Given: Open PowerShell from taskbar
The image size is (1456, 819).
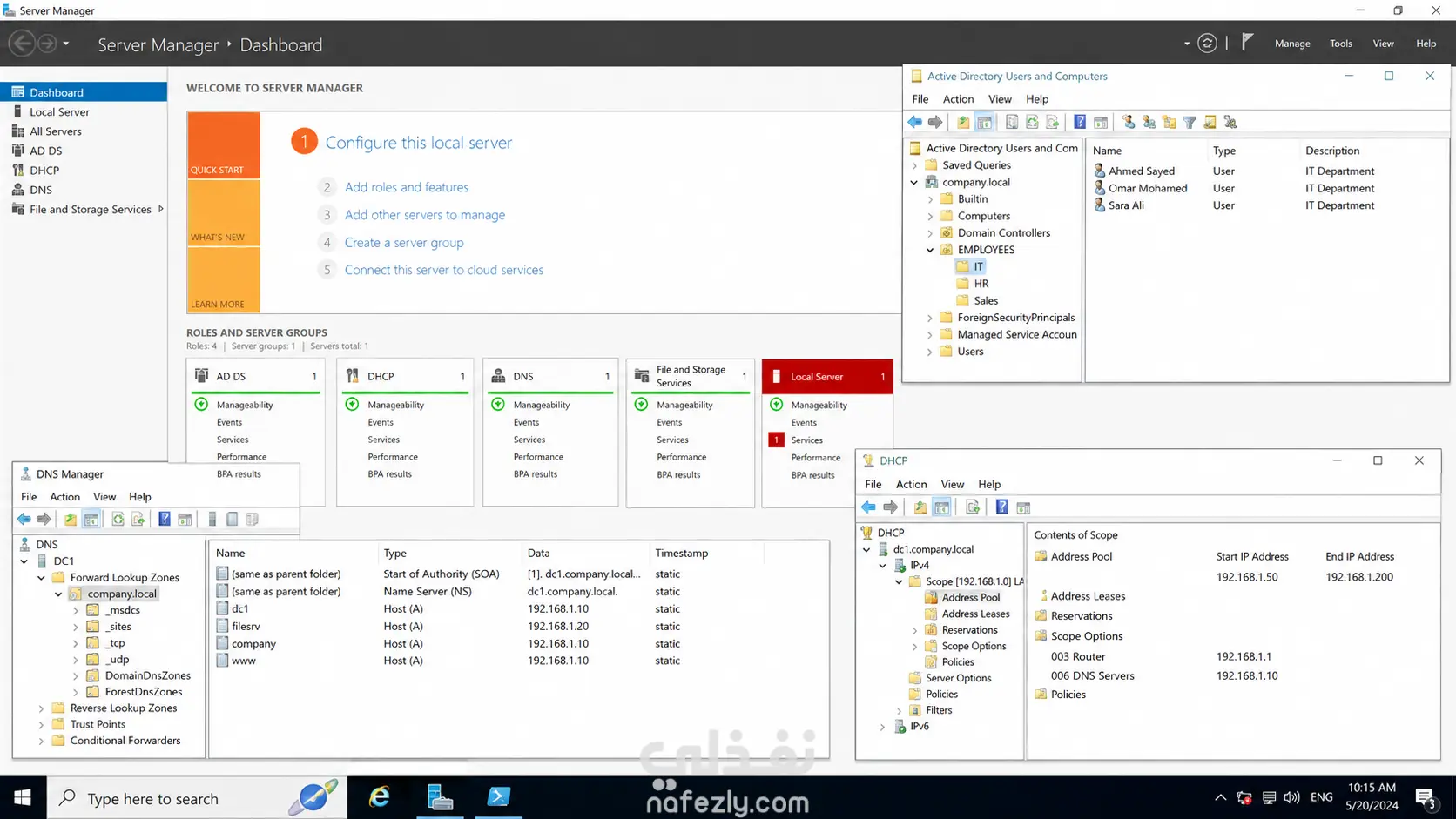Looking at the screenshot, I should 499,797.
